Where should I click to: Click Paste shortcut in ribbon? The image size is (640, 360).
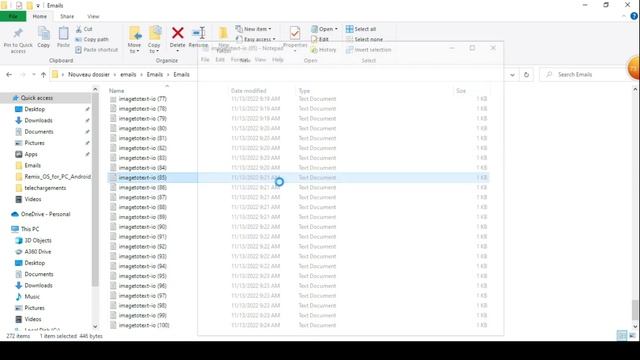click(97, 49)
